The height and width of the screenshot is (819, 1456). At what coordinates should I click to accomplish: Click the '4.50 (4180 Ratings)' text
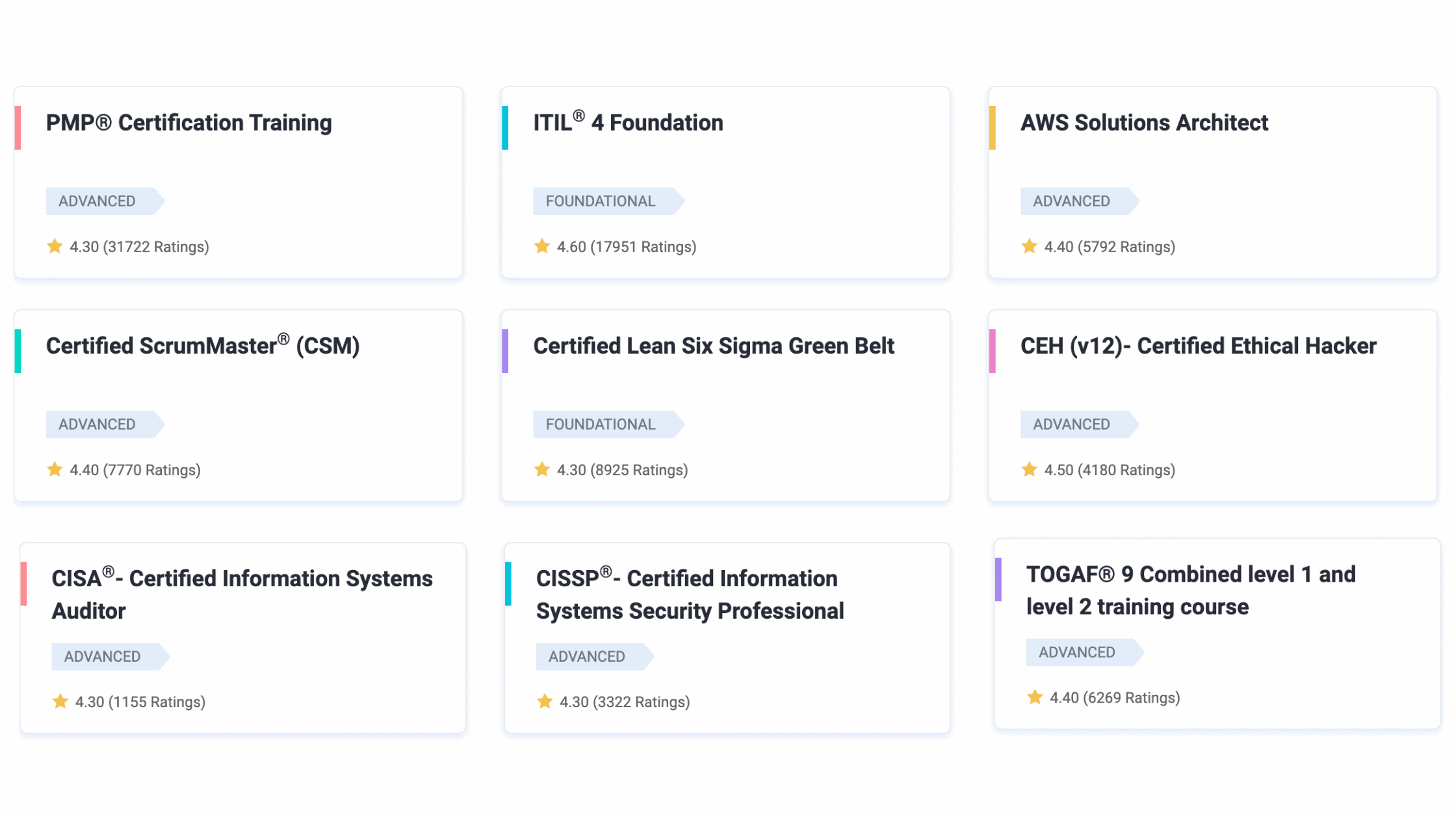point(1110,470)
